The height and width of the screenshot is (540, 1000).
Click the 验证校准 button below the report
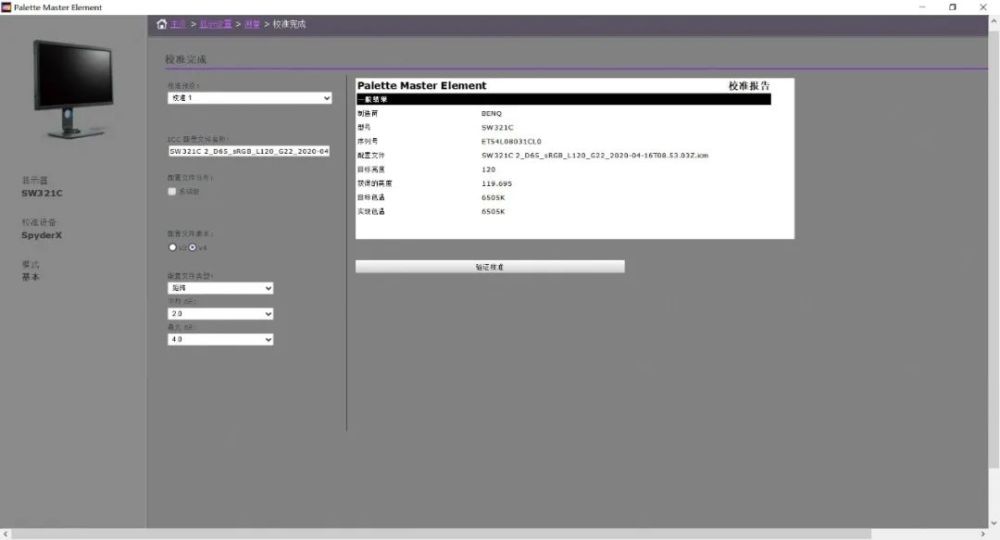[490, 266]
